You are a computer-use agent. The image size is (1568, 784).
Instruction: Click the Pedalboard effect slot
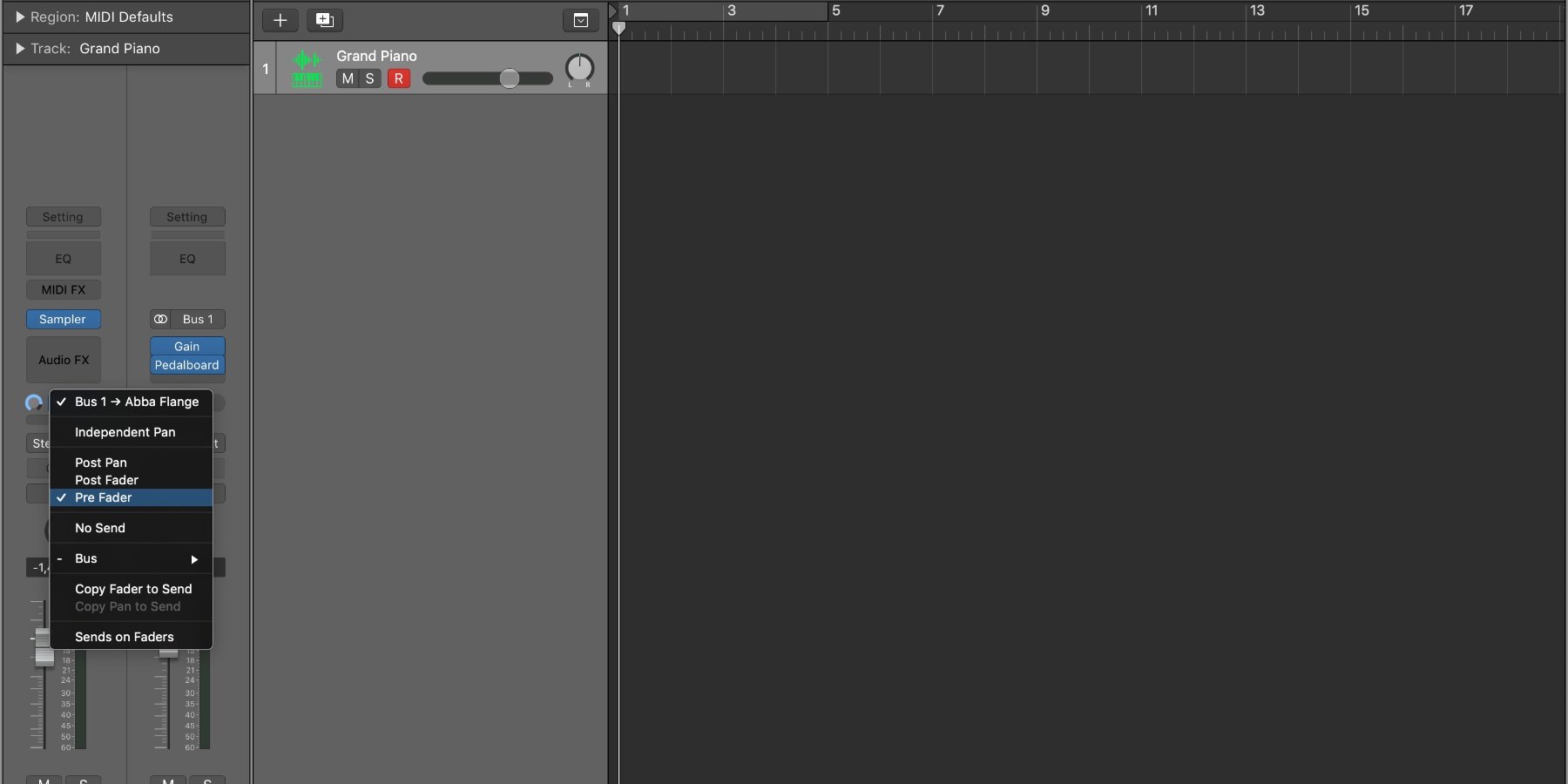pos(186,365)
